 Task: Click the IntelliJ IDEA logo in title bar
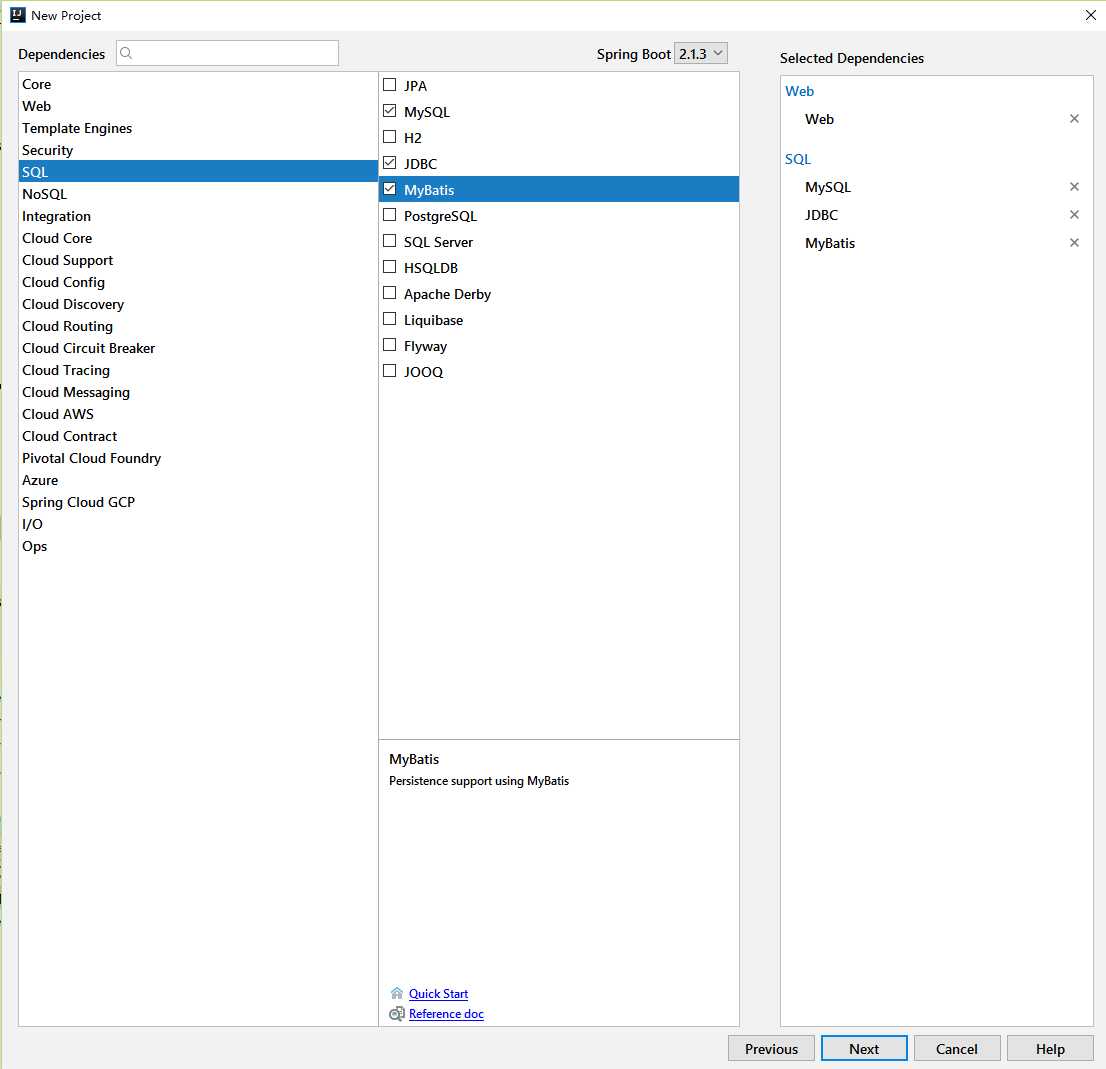pos(17,15)
